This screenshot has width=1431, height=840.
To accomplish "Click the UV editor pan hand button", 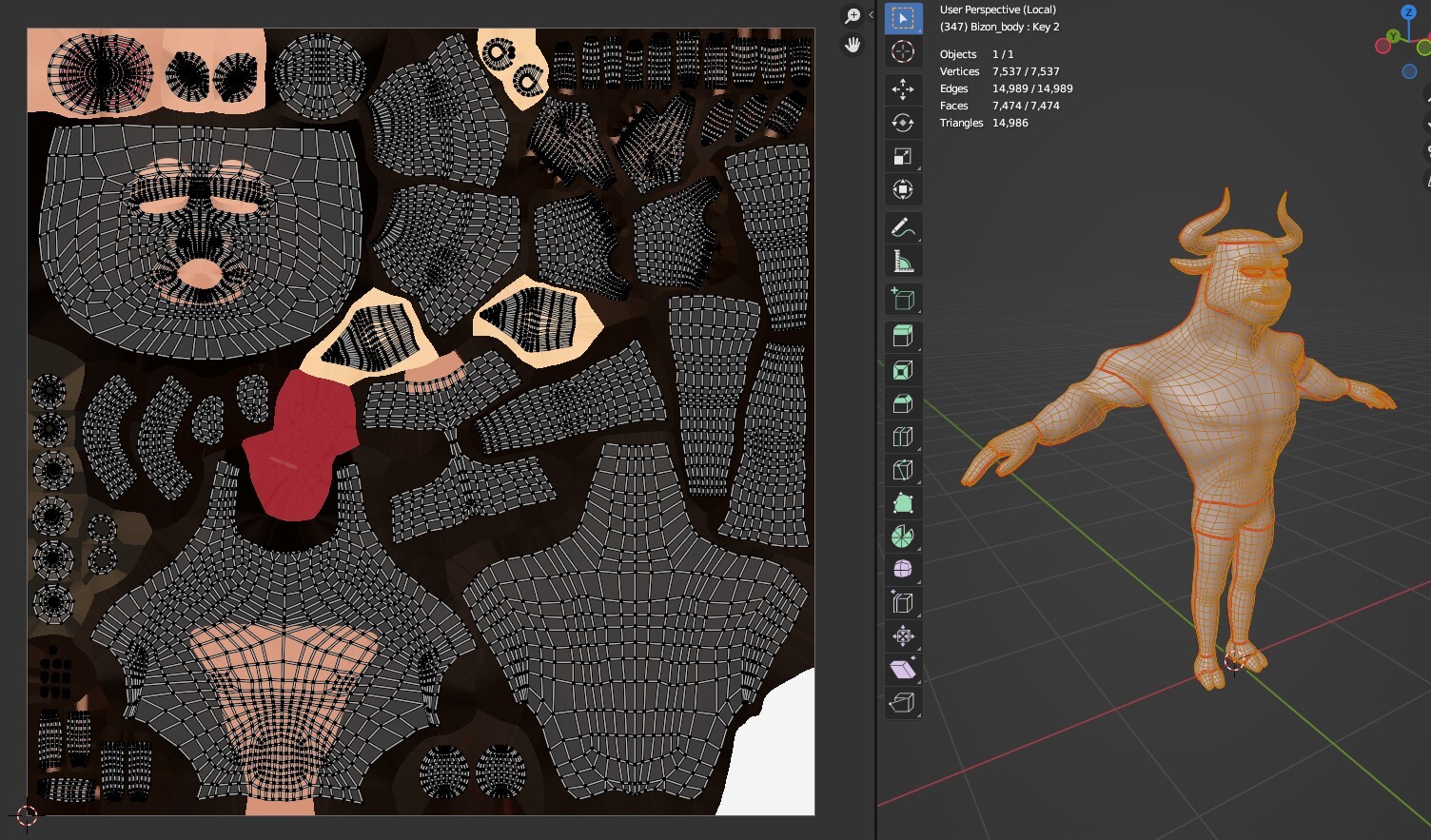I will click(x=853, y=45).
